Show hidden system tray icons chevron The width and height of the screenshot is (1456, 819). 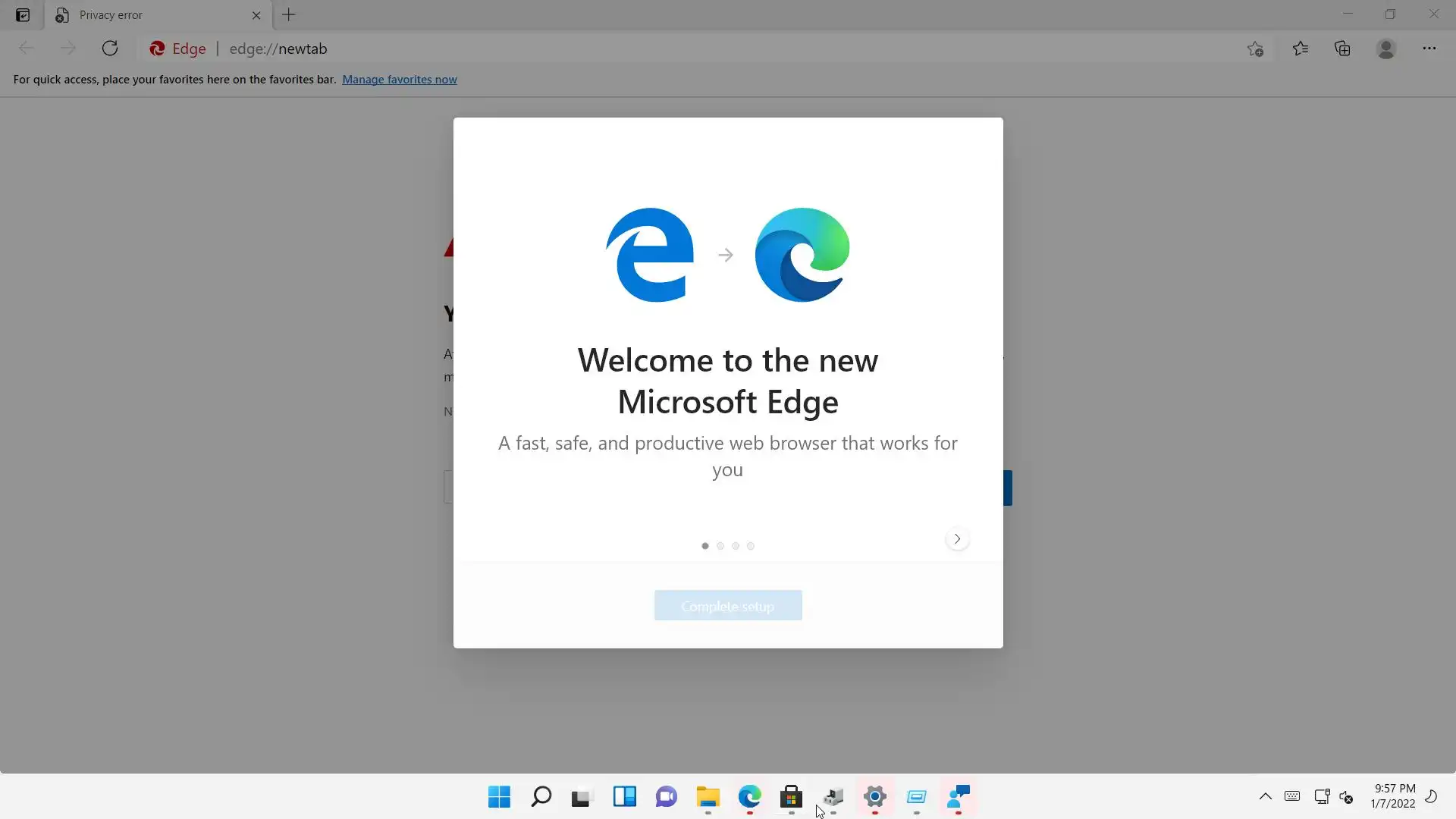[x=1265, y=796]
